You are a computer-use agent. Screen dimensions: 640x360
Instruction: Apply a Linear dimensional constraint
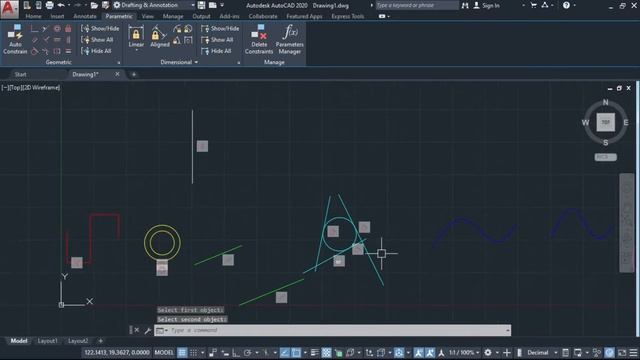(x=136, y=36)
